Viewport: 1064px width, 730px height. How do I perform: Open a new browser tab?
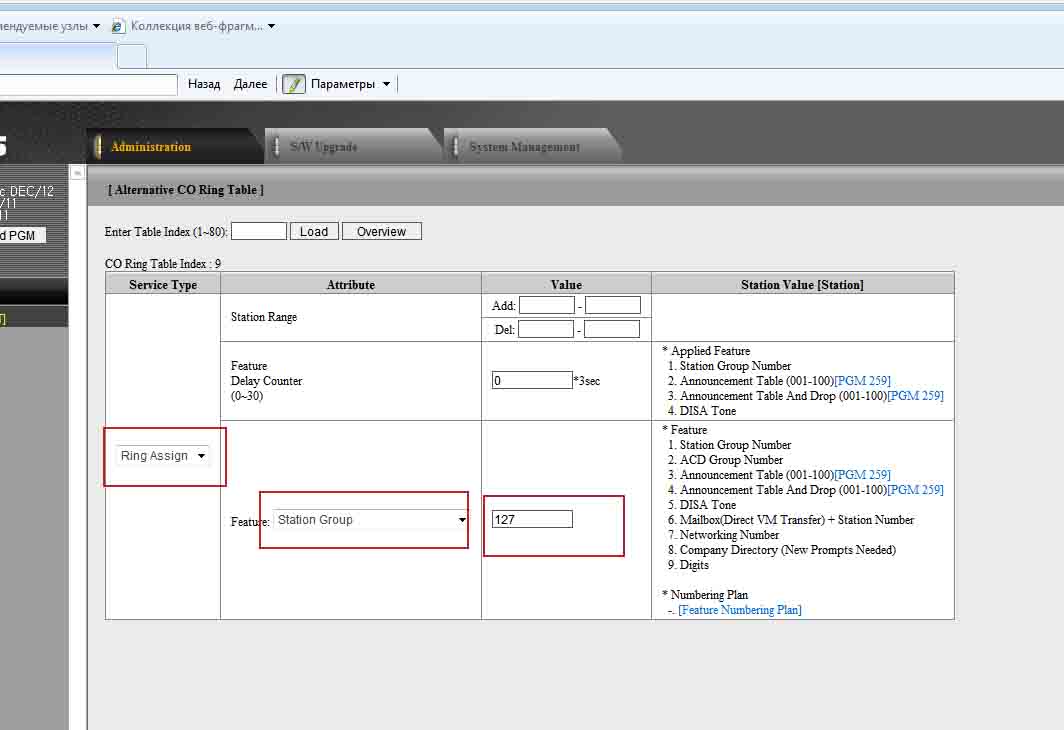[x=132, y=56]
